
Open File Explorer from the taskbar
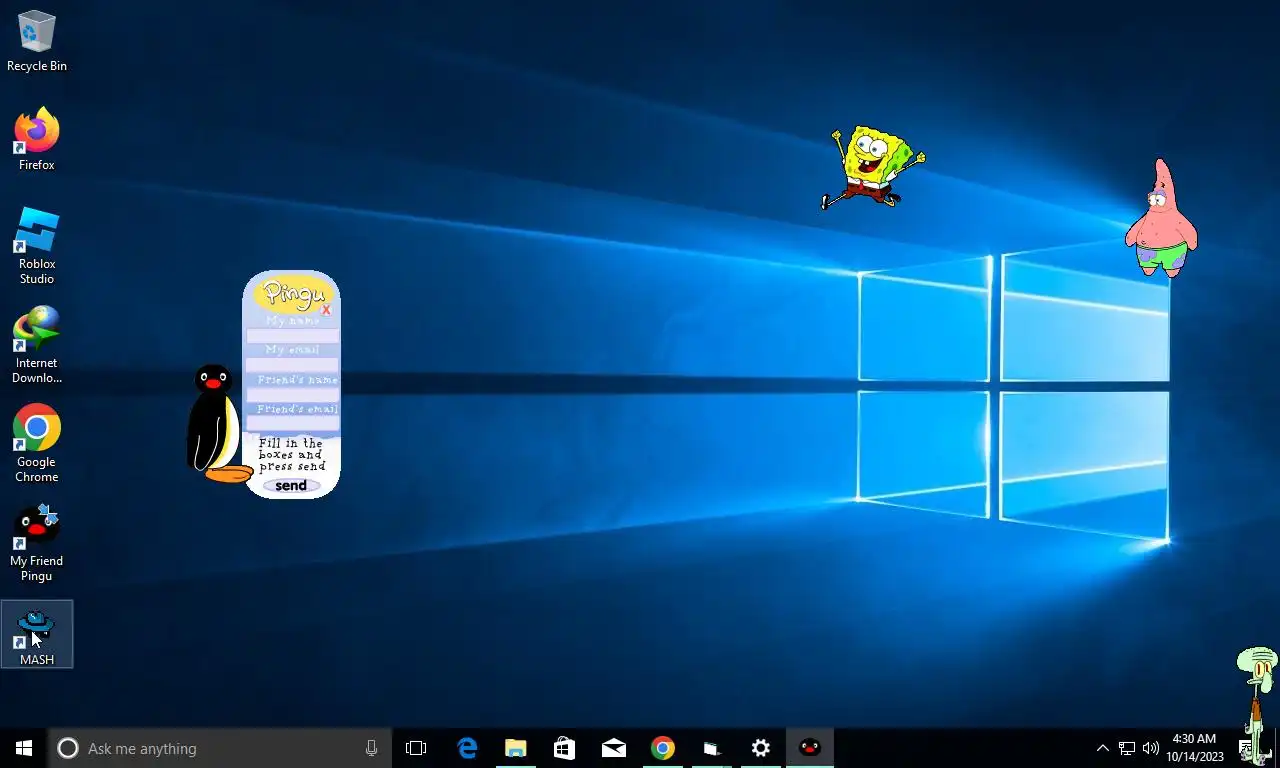515,748
